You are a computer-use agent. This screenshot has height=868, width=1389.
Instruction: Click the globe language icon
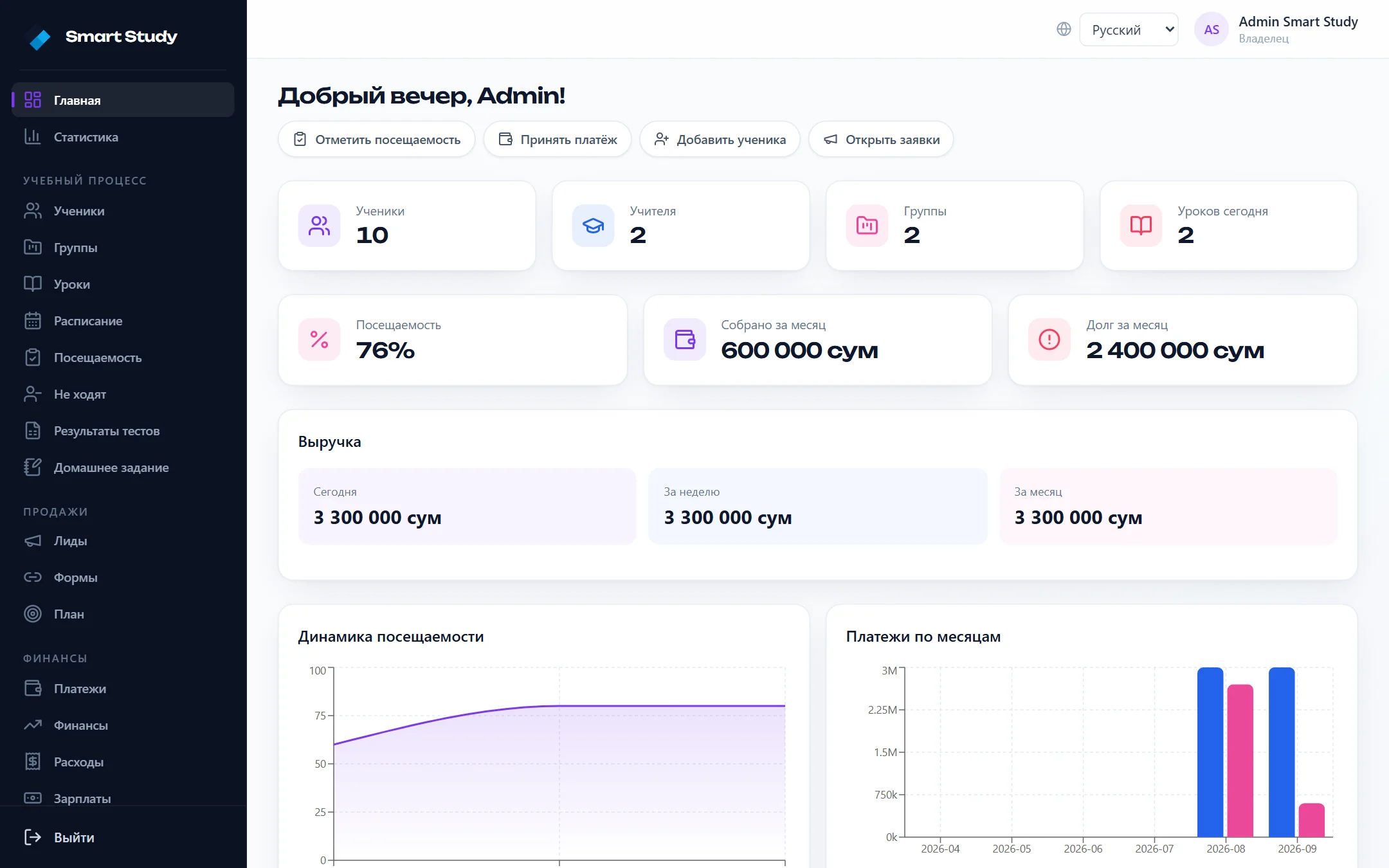(x=1064, y=29)
